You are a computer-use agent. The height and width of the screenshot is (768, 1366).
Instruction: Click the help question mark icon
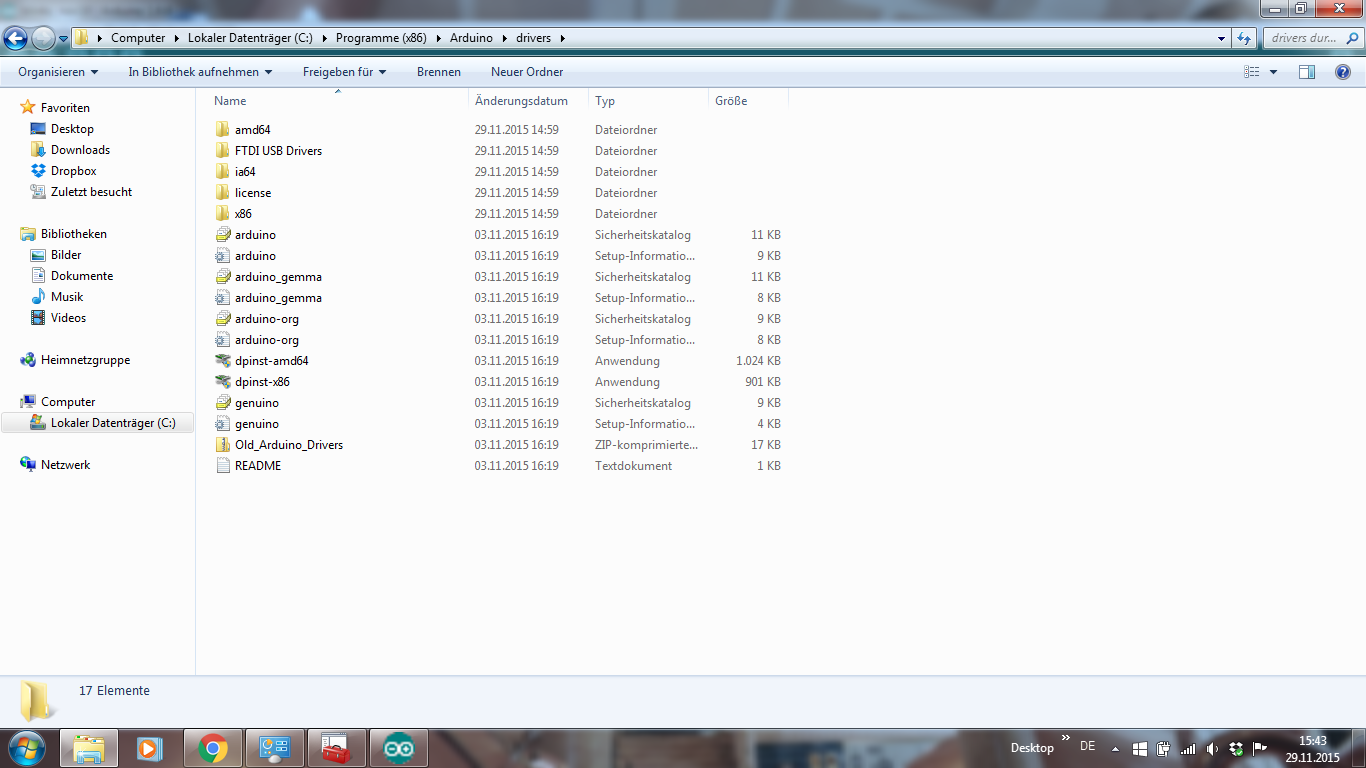(1343, 72)
